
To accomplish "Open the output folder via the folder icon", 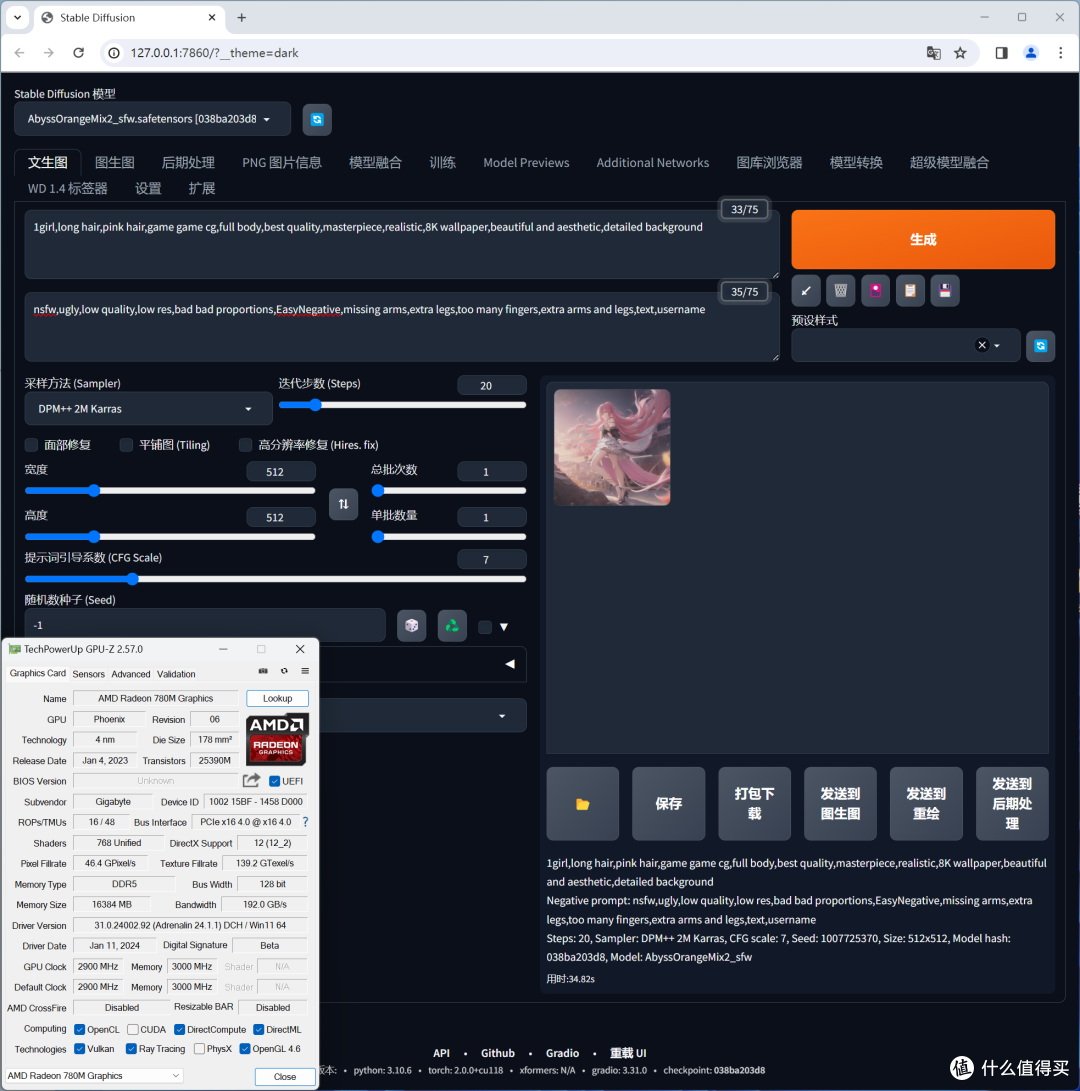I will click(582, 804).
